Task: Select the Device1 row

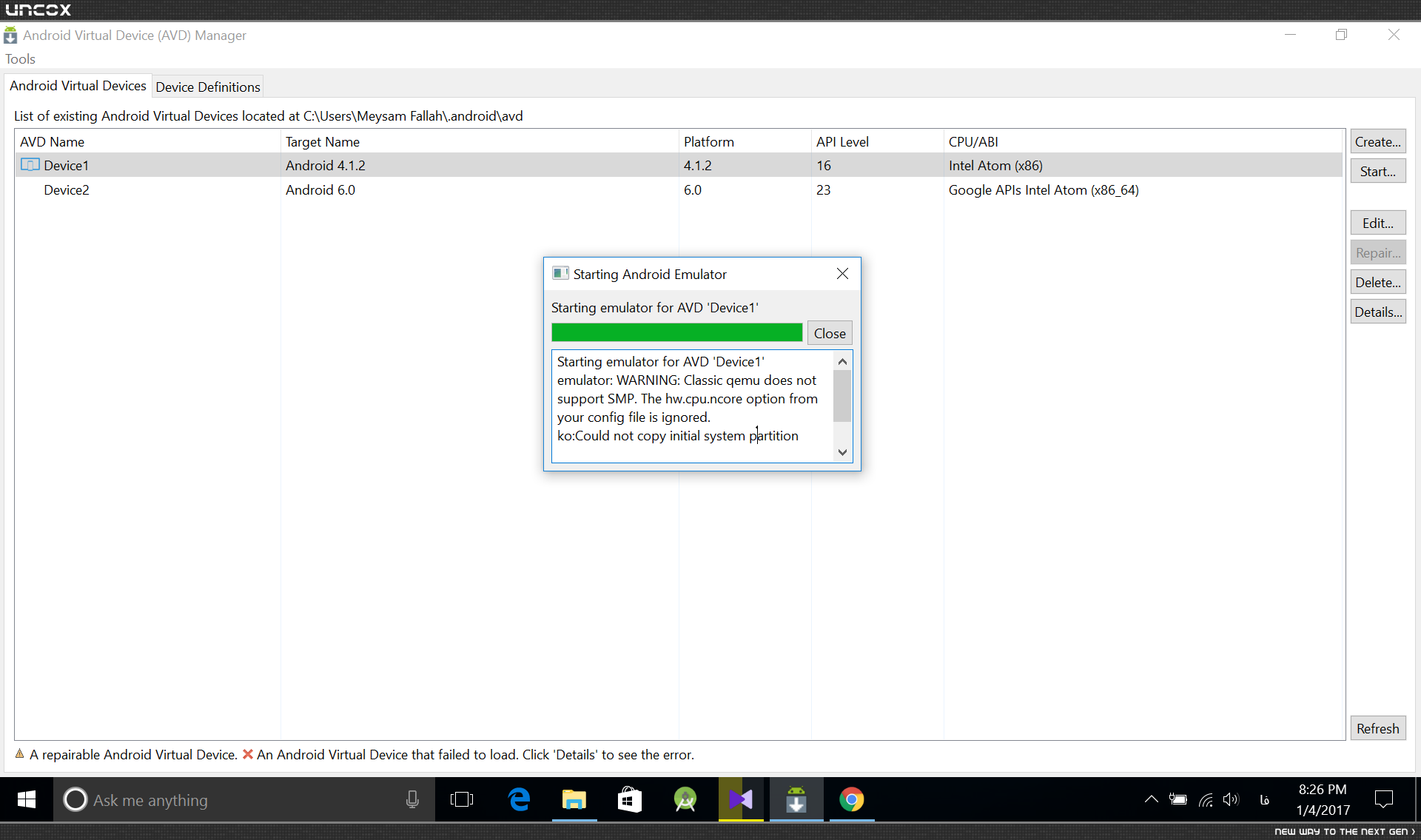Action: (x=679, y=165)
